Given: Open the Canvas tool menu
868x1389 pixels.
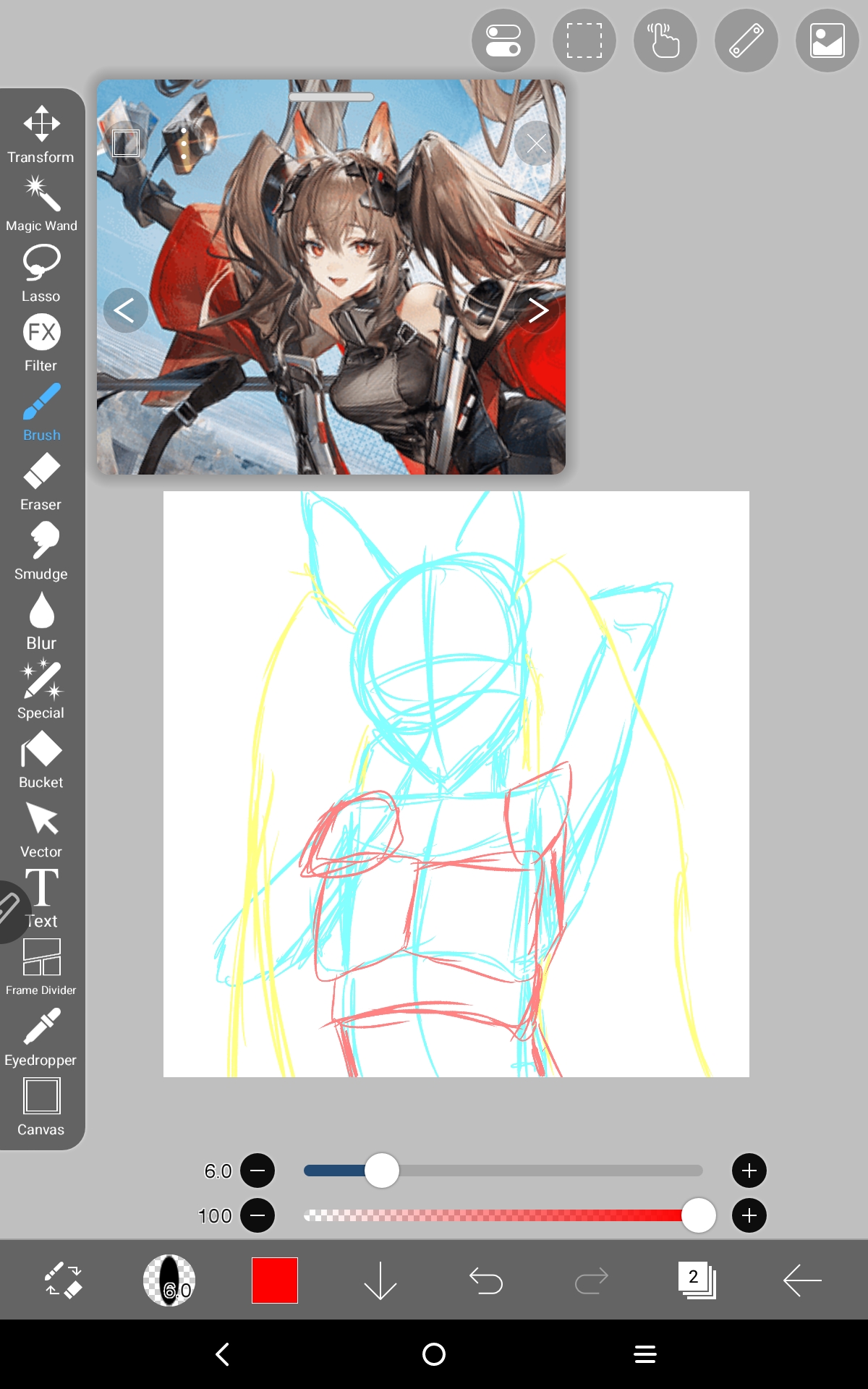Looking at the screenshot, I should pyautogui.click(x=41, y=1106).
